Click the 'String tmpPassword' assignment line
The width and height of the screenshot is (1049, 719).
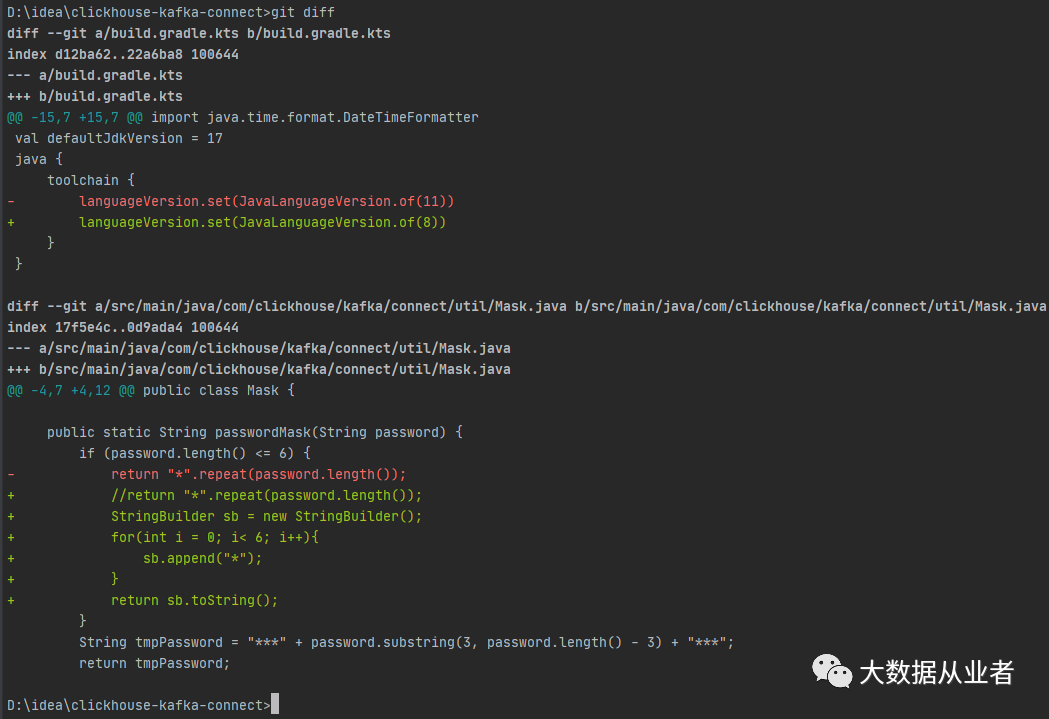(x=406, y=642)
